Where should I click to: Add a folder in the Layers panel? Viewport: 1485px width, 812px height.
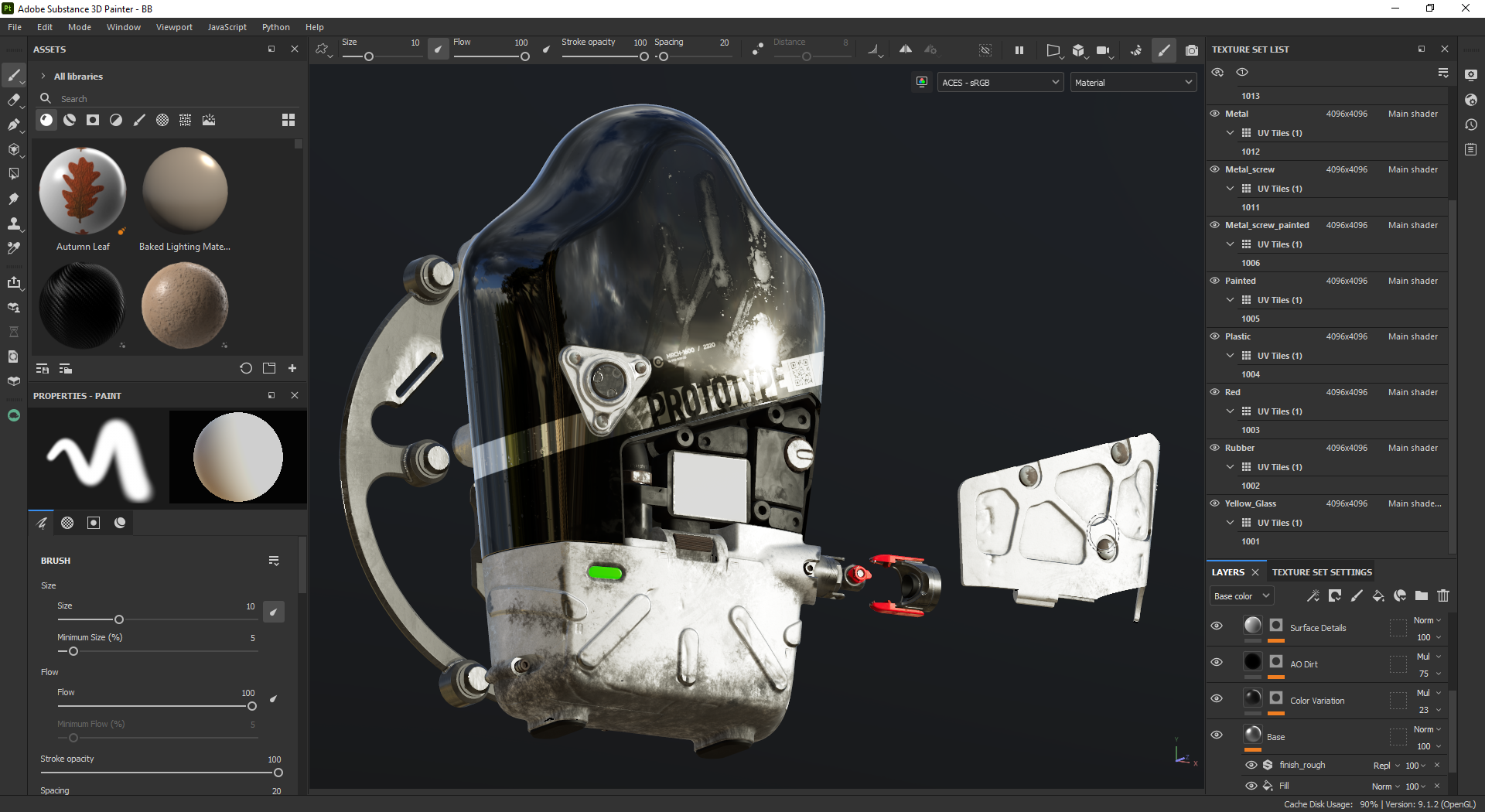coord(1422,595)
